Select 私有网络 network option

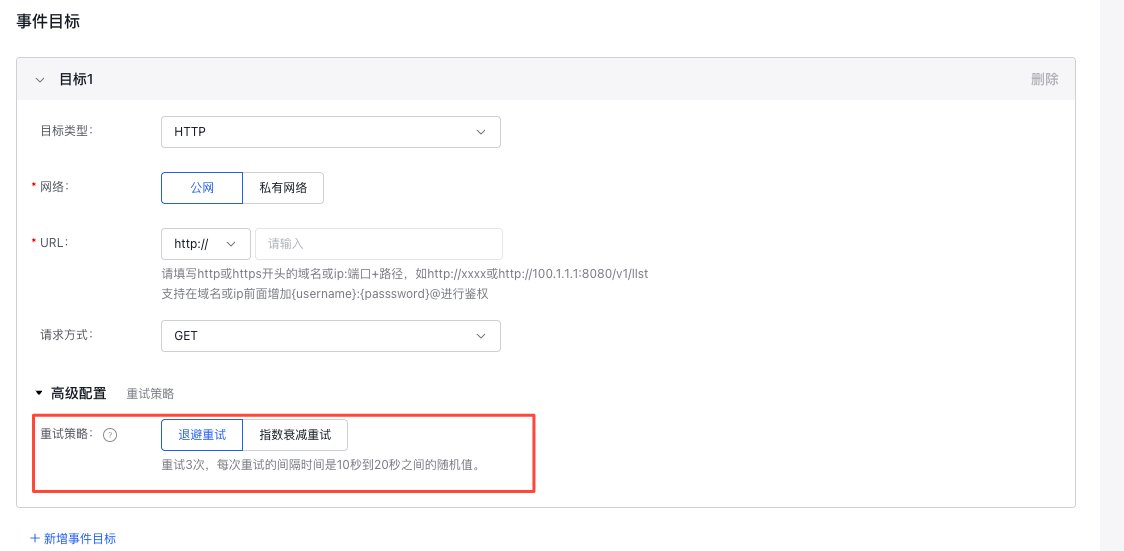[x=283, y=188]
